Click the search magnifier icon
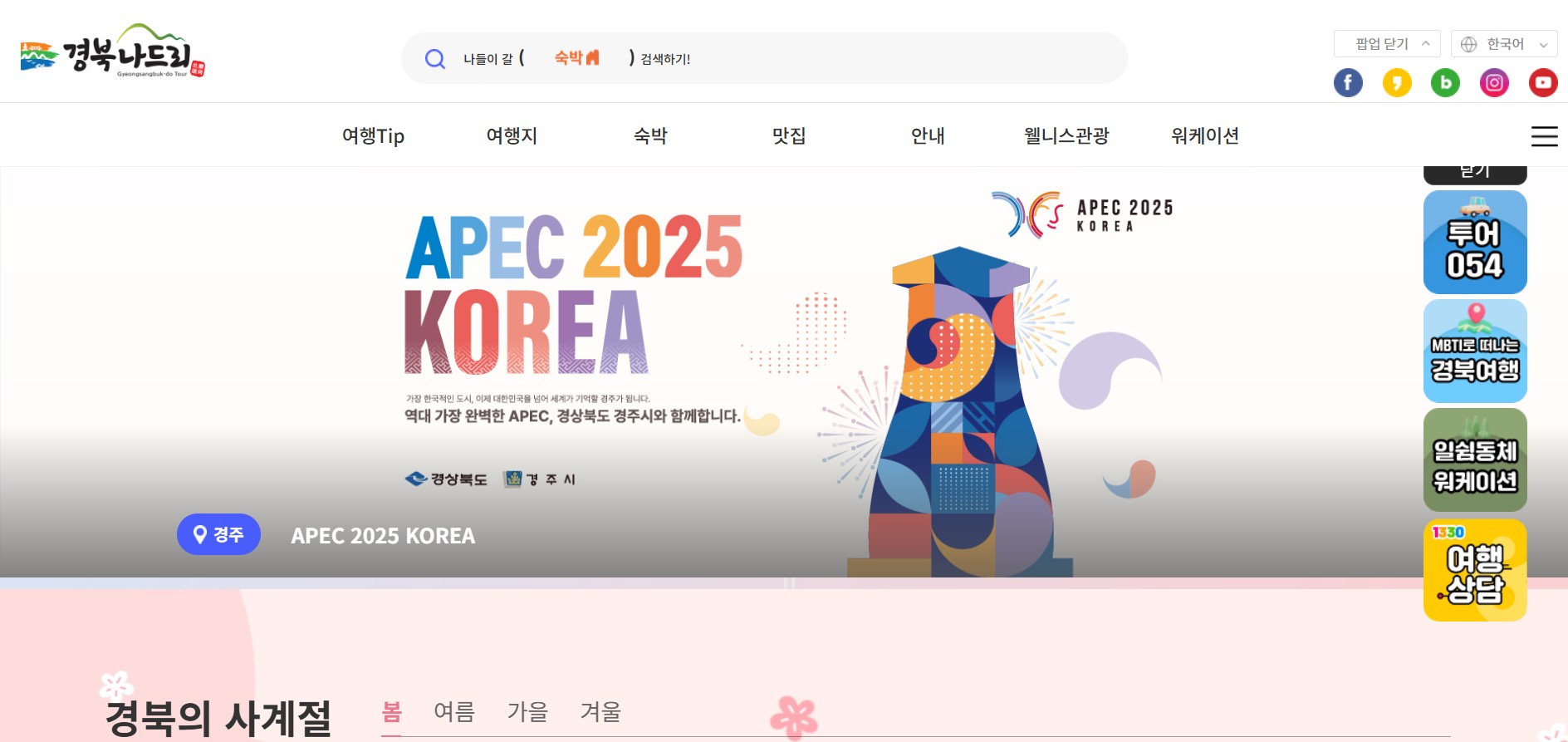The width and height of the screenshot is (1568, 742). point(434,58)
